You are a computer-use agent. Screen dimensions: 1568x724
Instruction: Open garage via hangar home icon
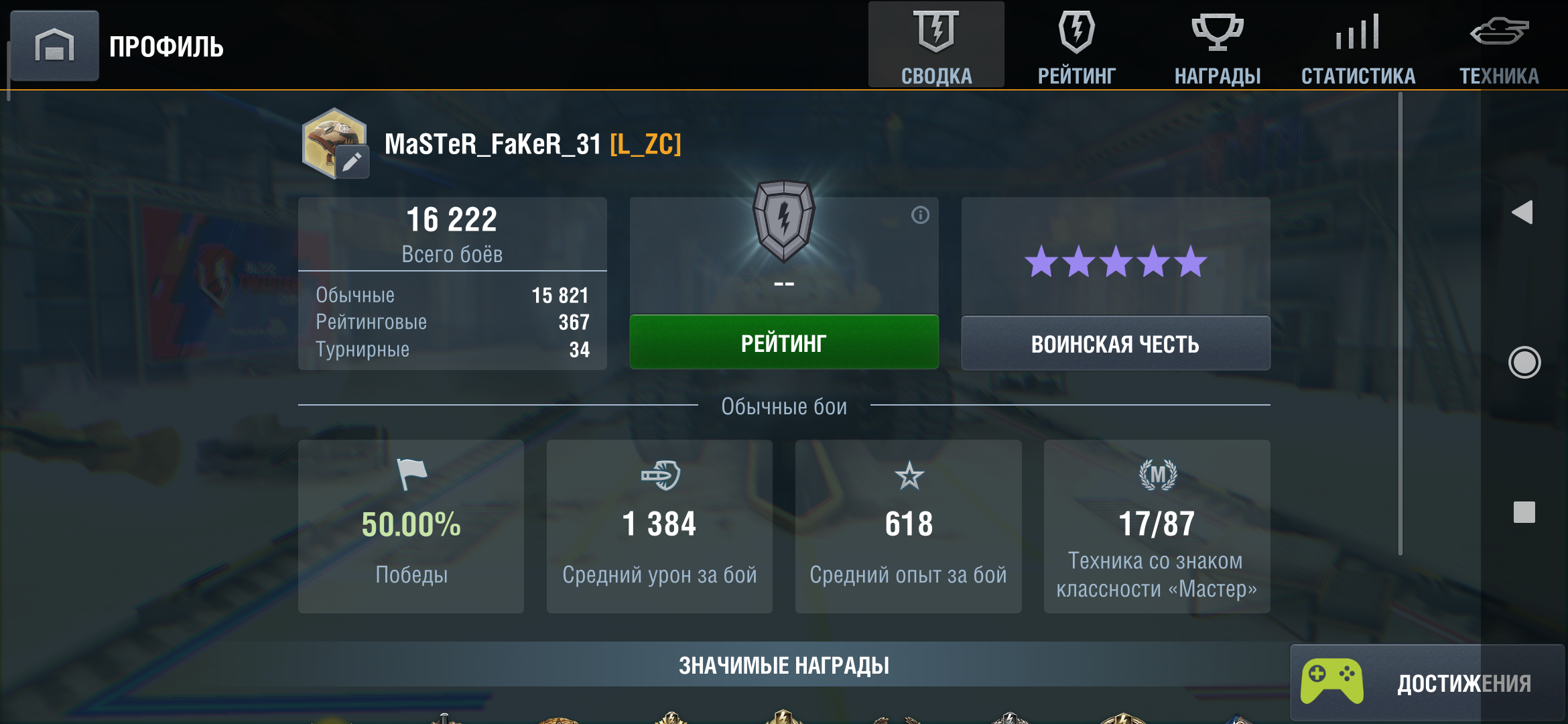coord(54,46)
